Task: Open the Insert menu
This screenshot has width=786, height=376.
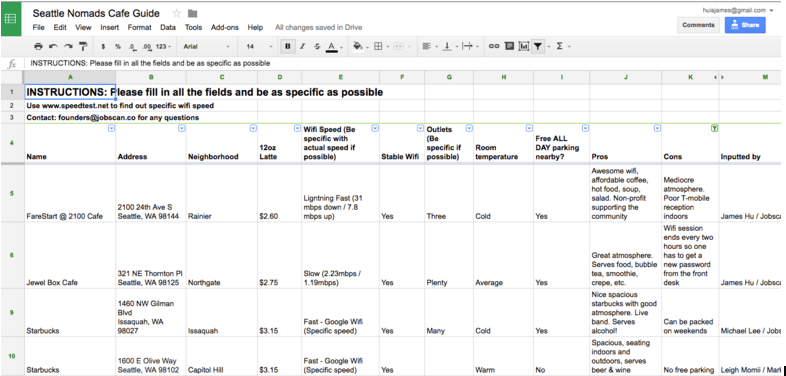Action: (109, 28)
